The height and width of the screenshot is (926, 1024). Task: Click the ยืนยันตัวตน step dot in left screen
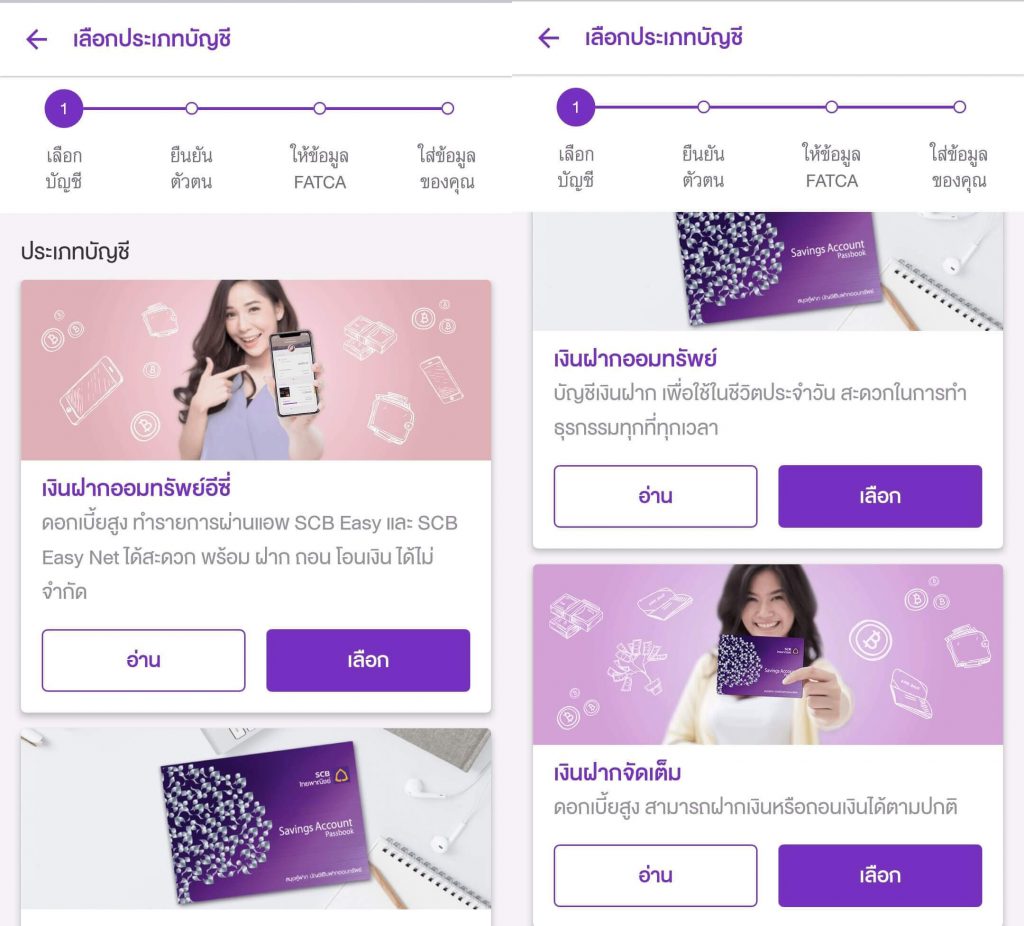click(x=191, y=108)
